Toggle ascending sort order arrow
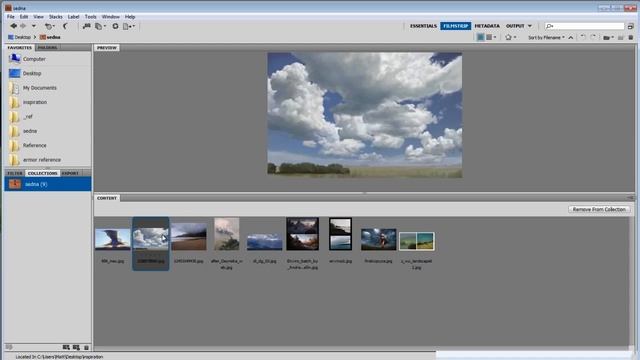Screen dimensions: 640x360 coord(571,37)
